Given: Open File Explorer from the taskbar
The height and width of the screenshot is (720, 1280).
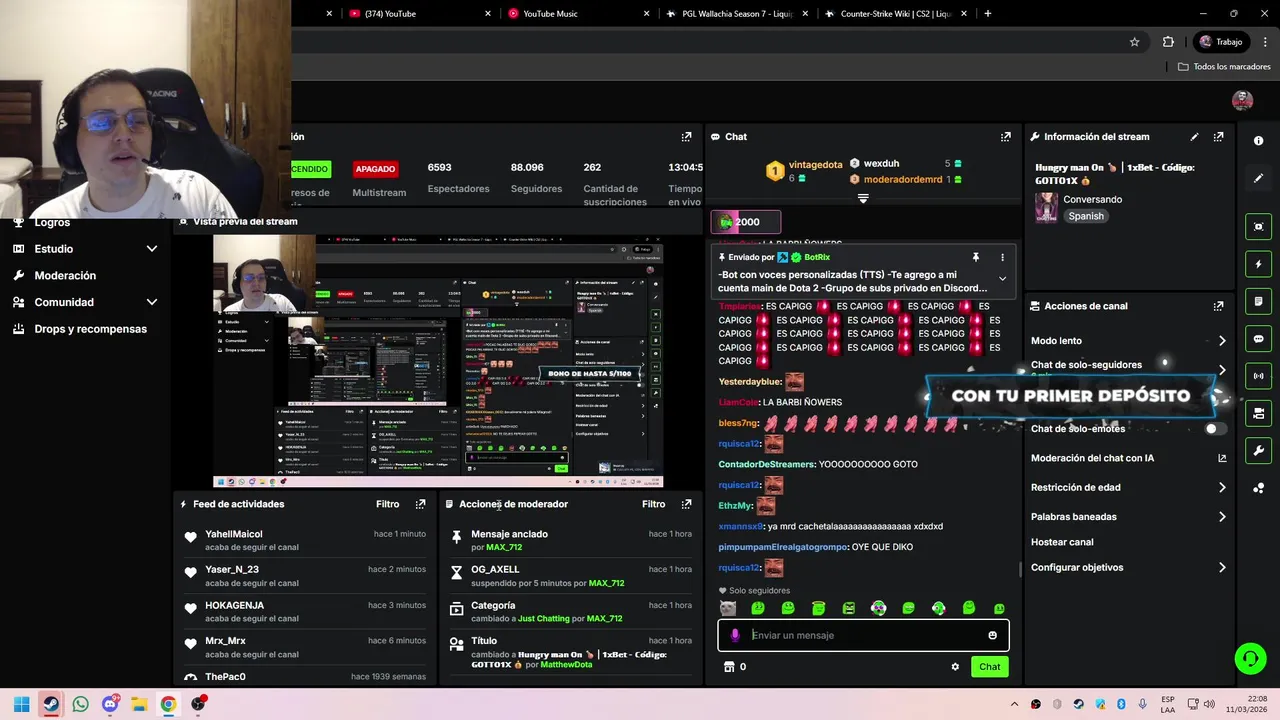Looking at the screenshot, I should coord(139,704).
